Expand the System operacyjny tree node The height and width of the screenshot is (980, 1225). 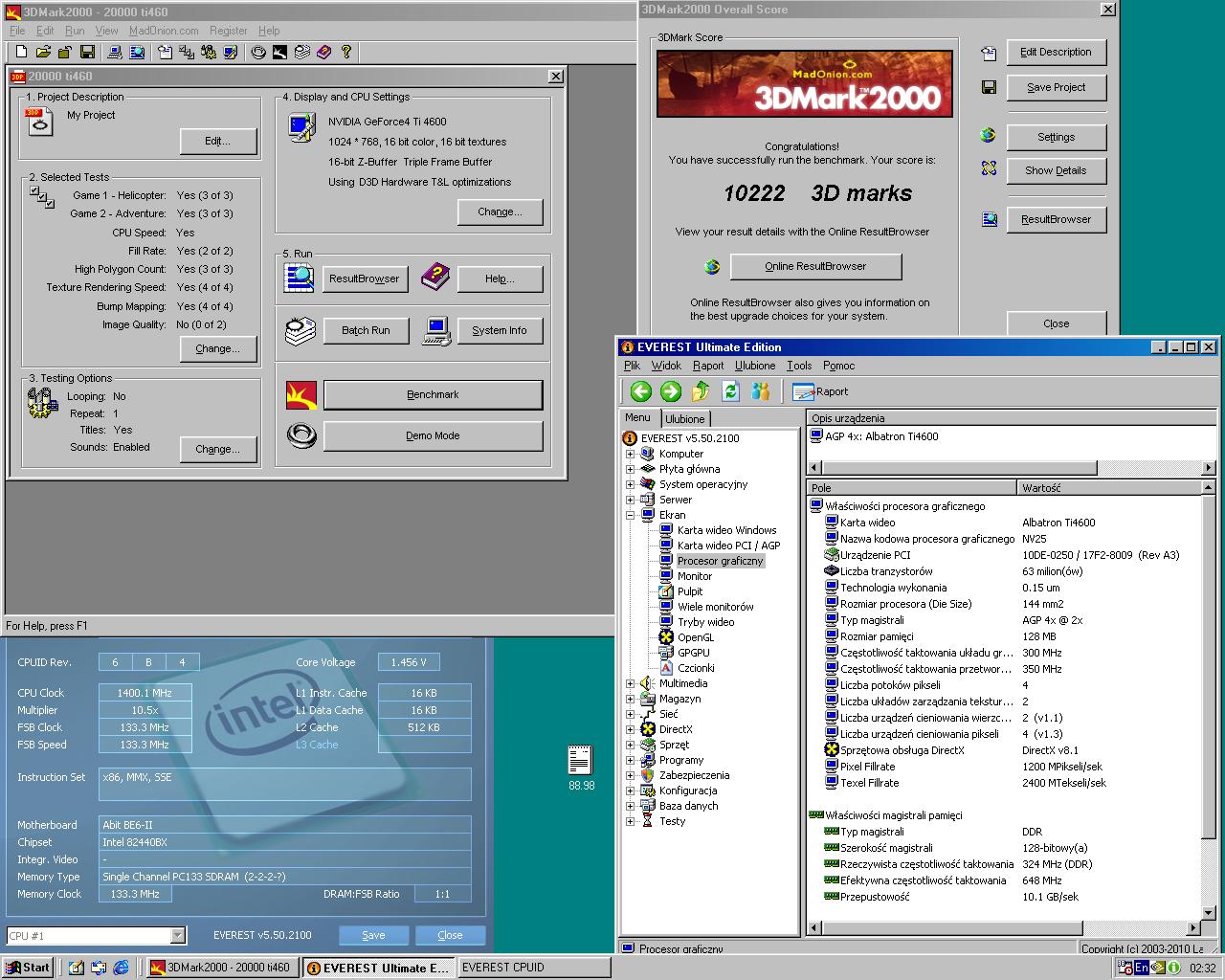click(630, 484)
